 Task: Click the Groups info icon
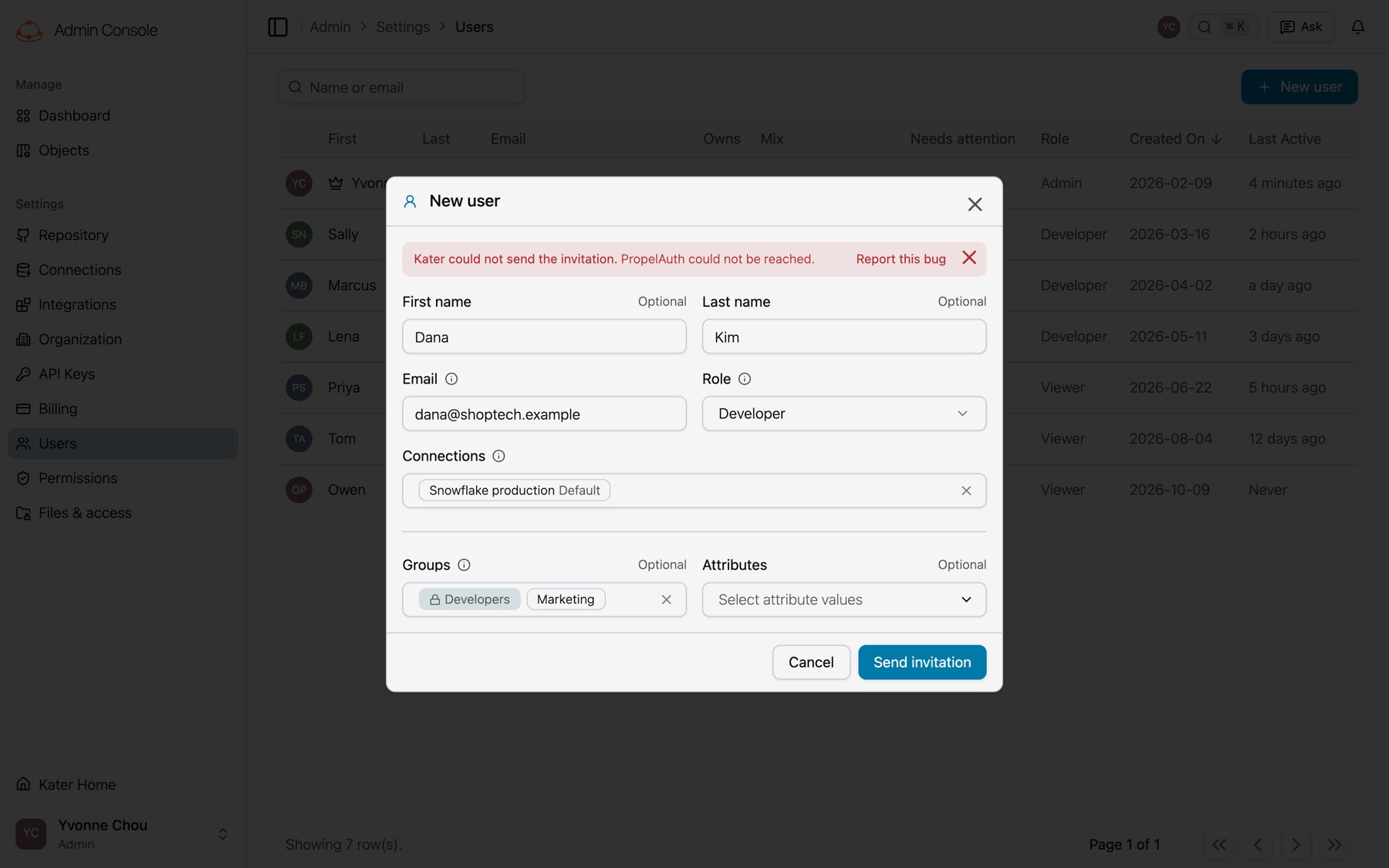tap(464, 565)
